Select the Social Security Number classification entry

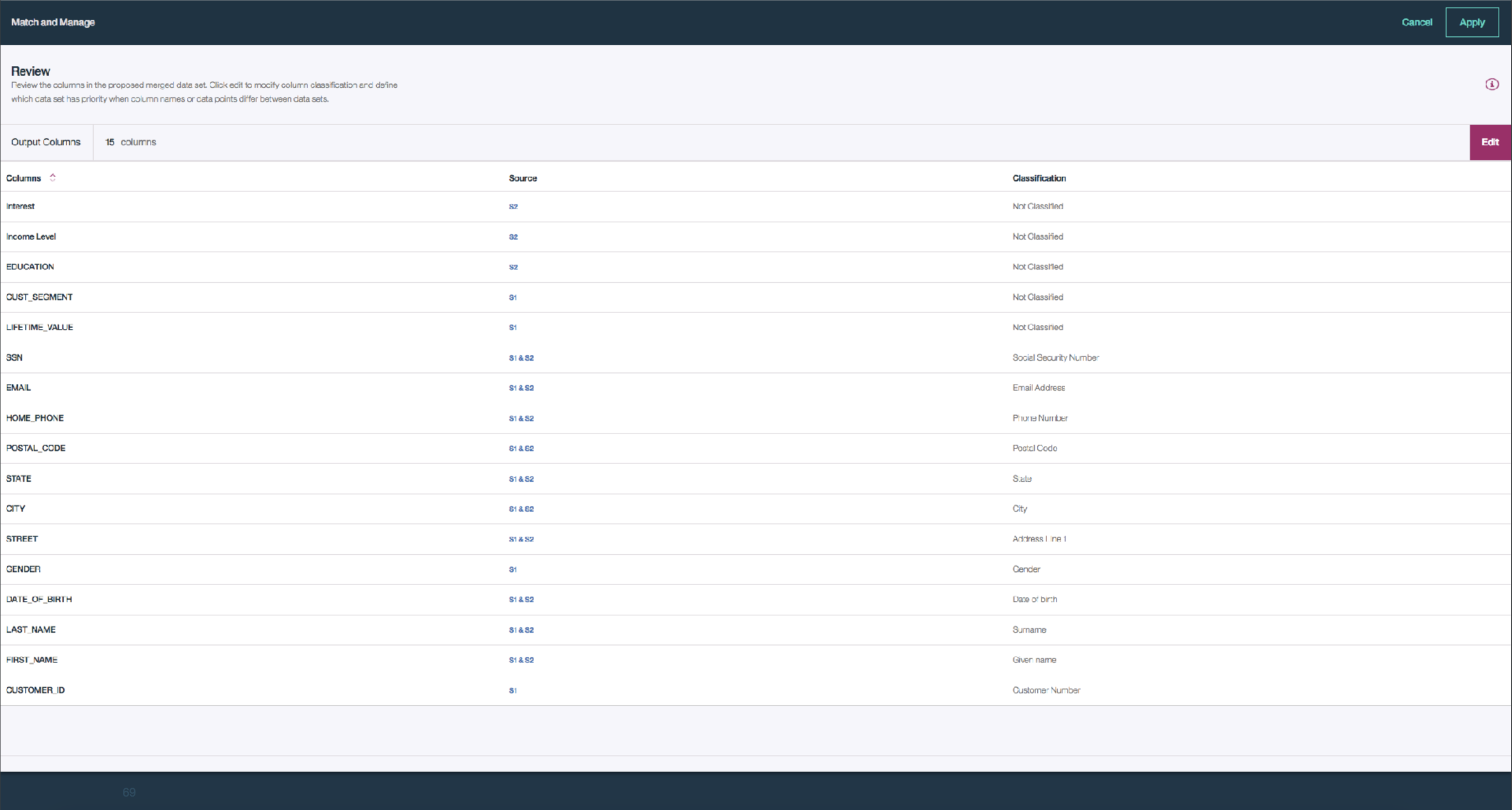click(1055, 357)
